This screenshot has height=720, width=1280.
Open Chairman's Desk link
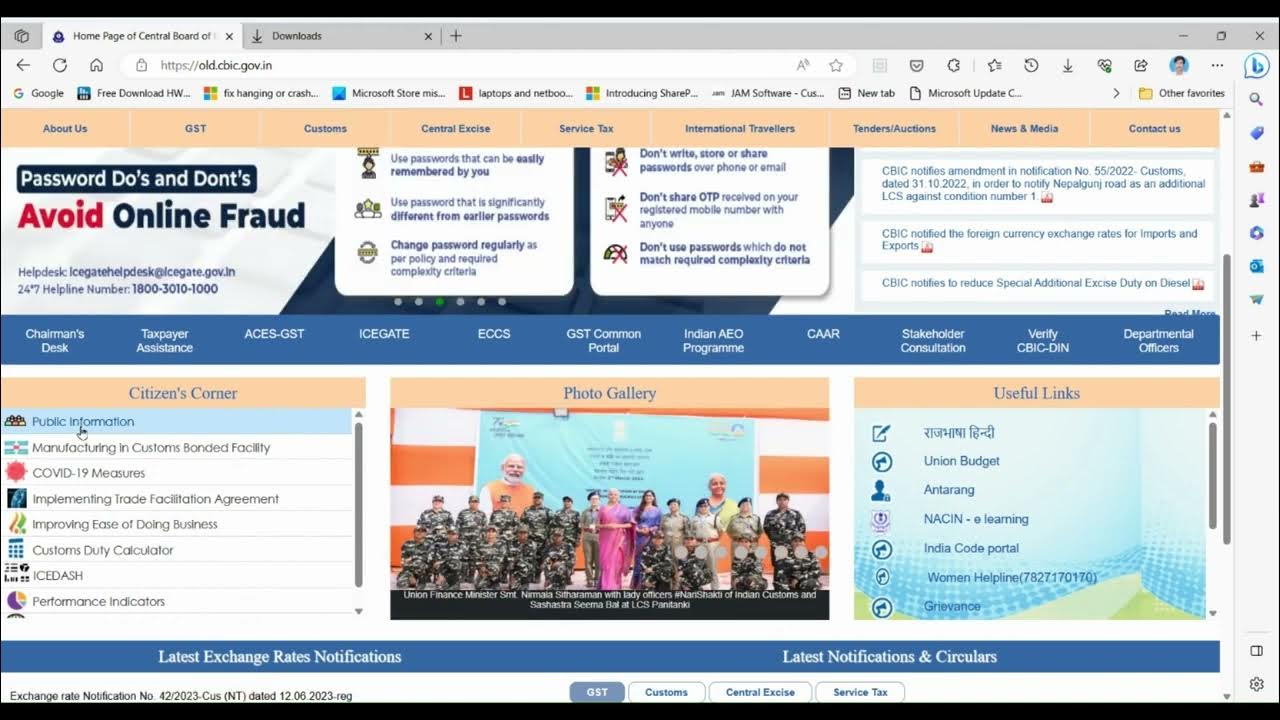(55, 341)
